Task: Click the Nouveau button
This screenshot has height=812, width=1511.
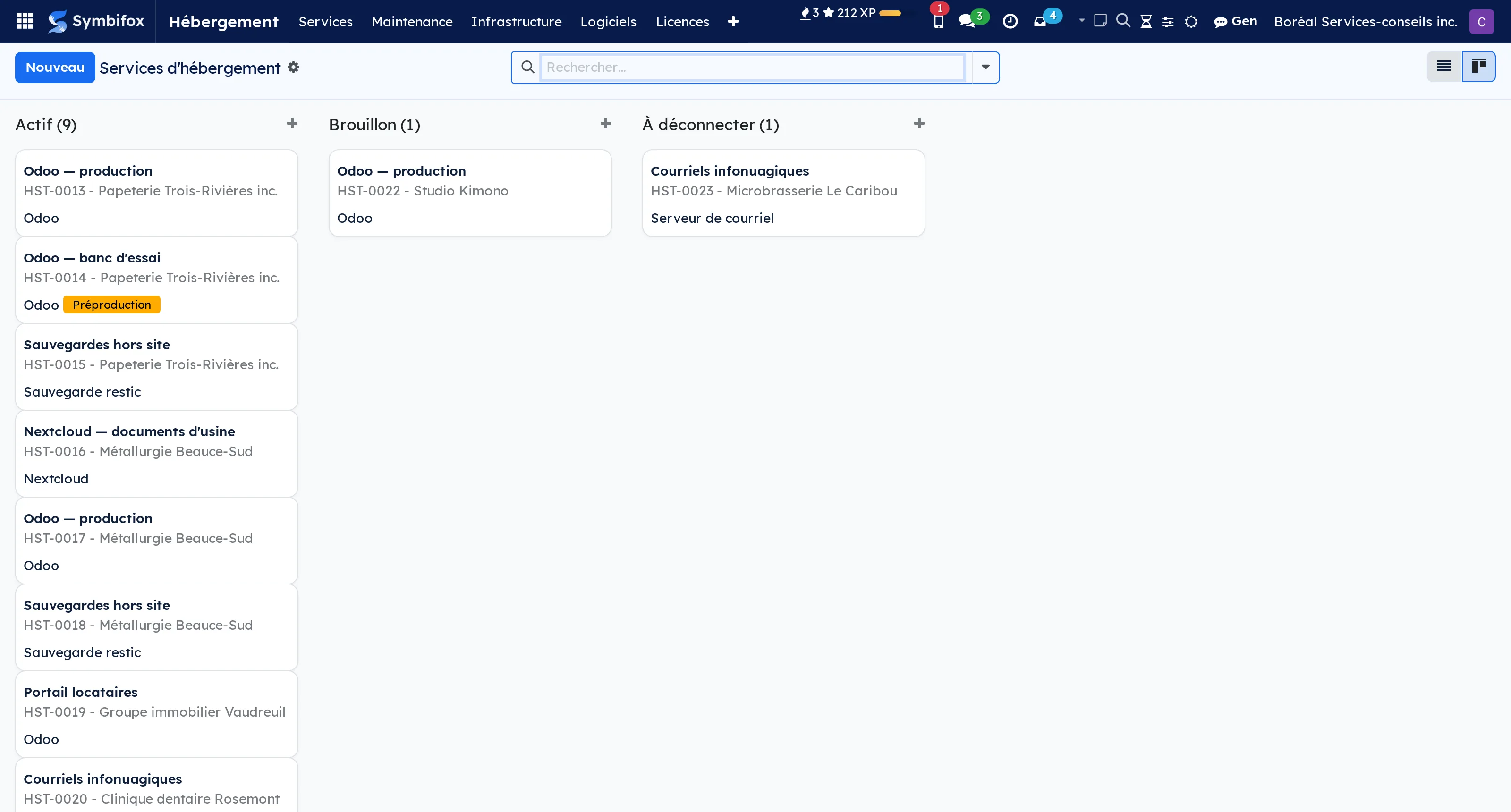Action: (55, 68)
